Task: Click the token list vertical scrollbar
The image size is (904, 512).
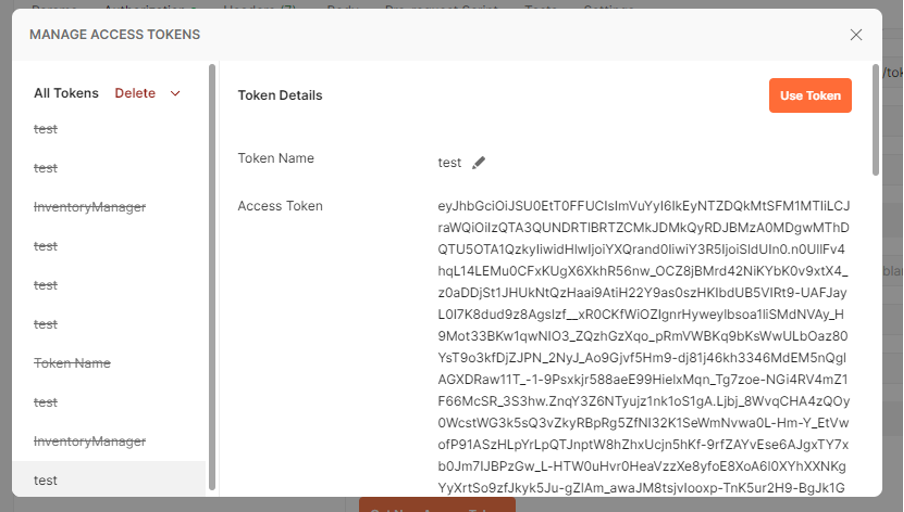Action: click(212, 277)
